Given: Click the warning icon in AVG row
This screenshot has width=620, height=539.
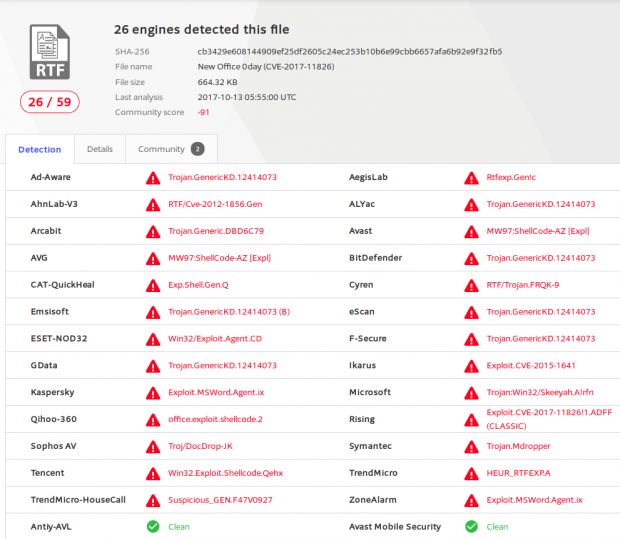Looking at the screenshot, I should (x=153, y=259).
